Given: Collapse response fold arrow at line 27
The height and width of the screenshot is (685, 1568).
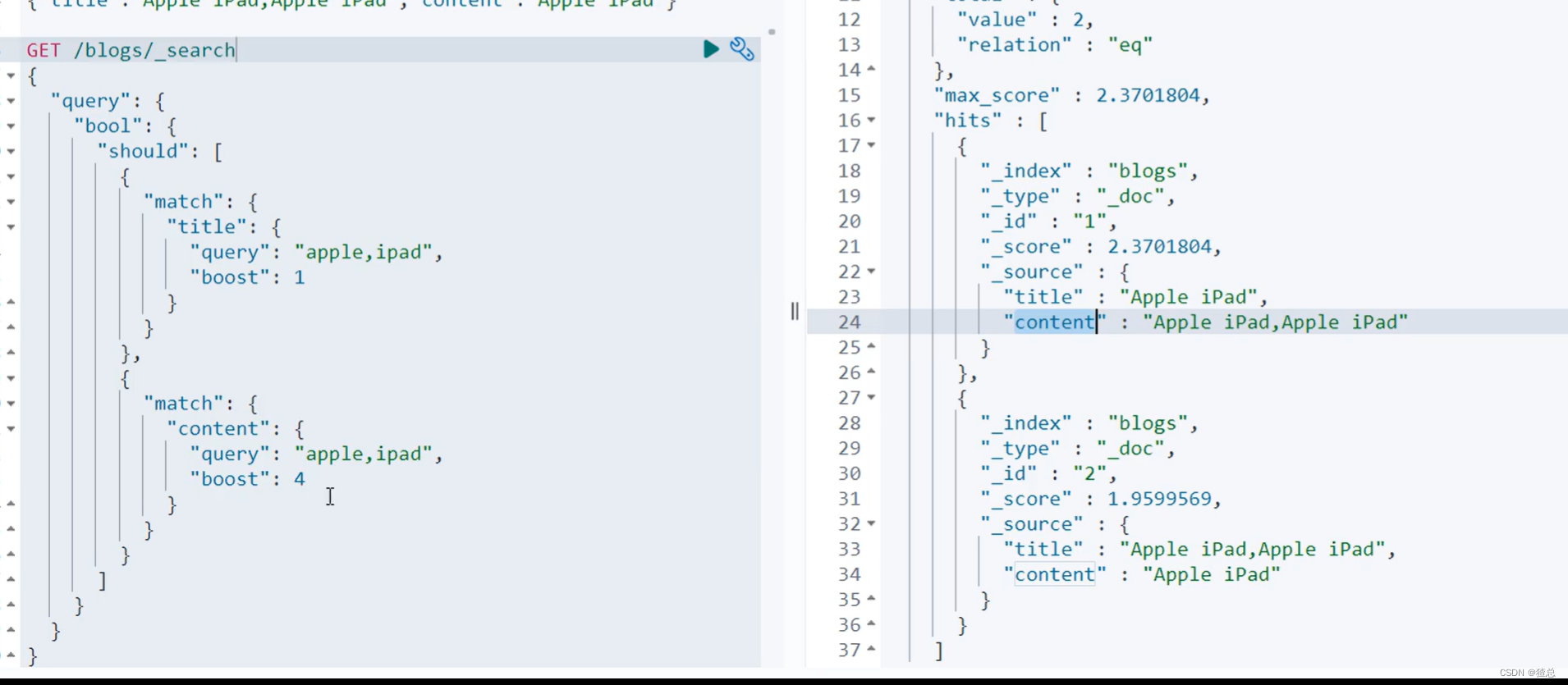Looking at the screenshot, I should [871, 398].
